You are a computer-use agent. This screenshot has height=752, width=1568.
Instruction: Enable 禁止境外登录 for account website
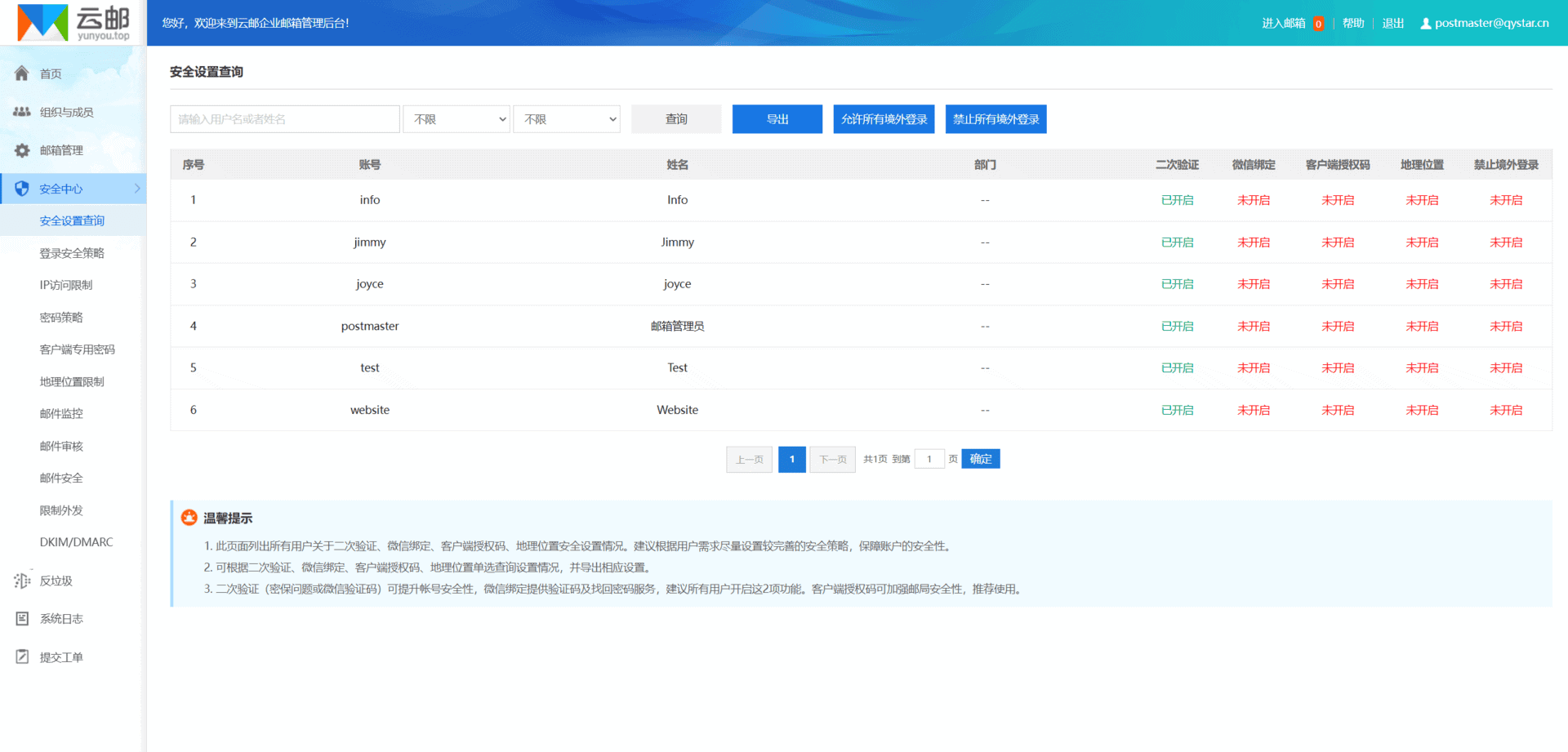coord(1506,410)
